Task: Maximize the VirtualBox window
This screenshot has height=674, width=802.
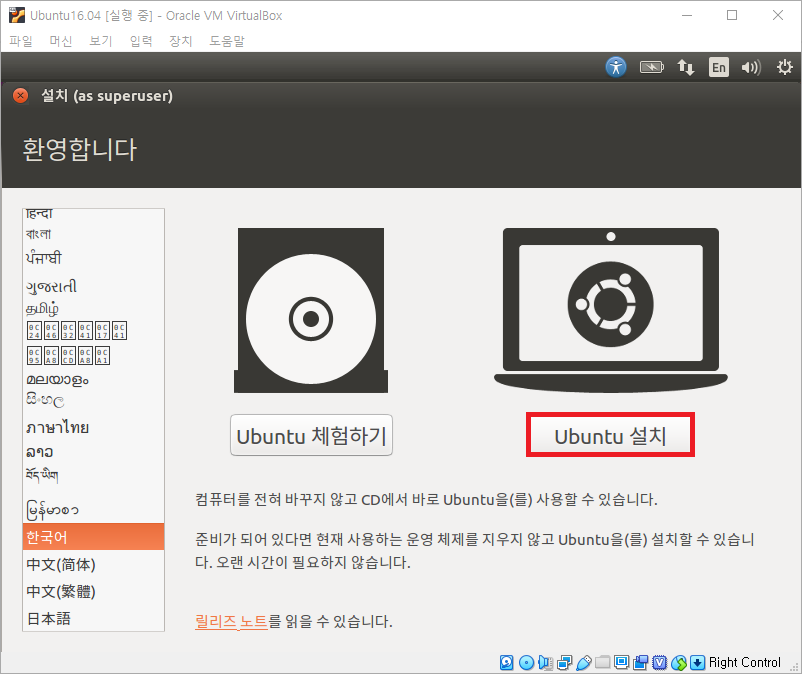Action: point(732,15)
